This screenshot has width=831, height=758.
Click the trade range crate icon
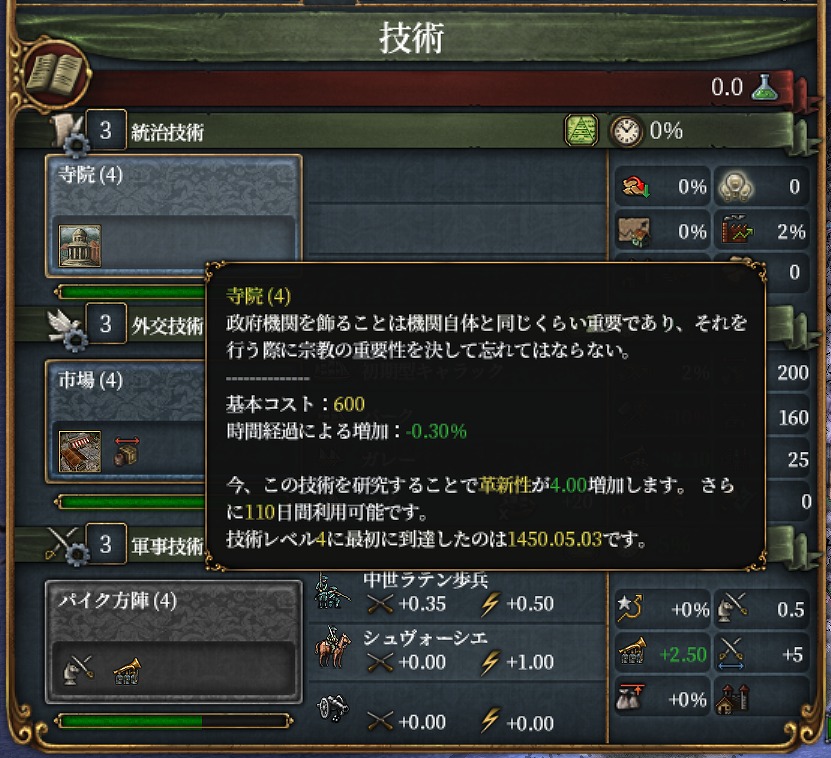coord(127,452)
